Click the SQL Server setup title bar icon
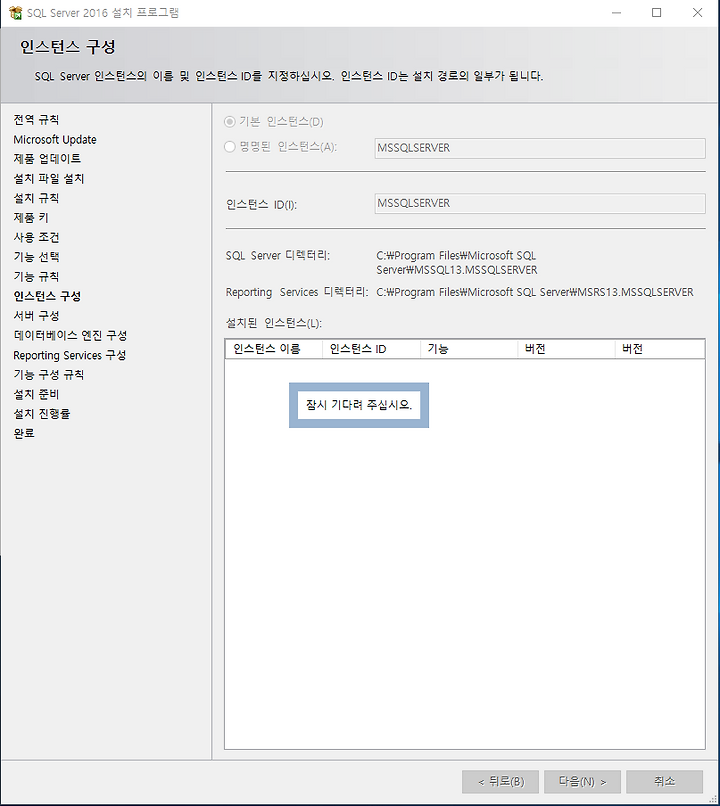The image size is (720, 806). tap(15, 13)
